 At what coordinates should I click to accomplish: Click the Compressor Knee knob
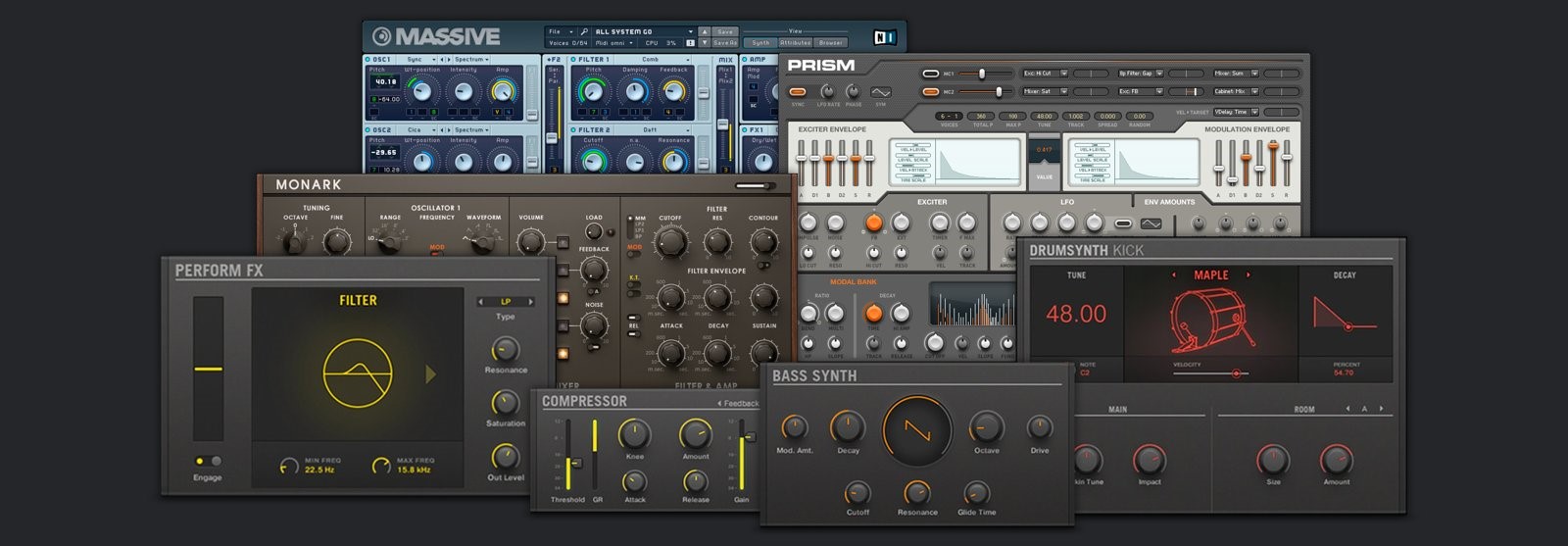pyautogui.click(x=634, y=433)
